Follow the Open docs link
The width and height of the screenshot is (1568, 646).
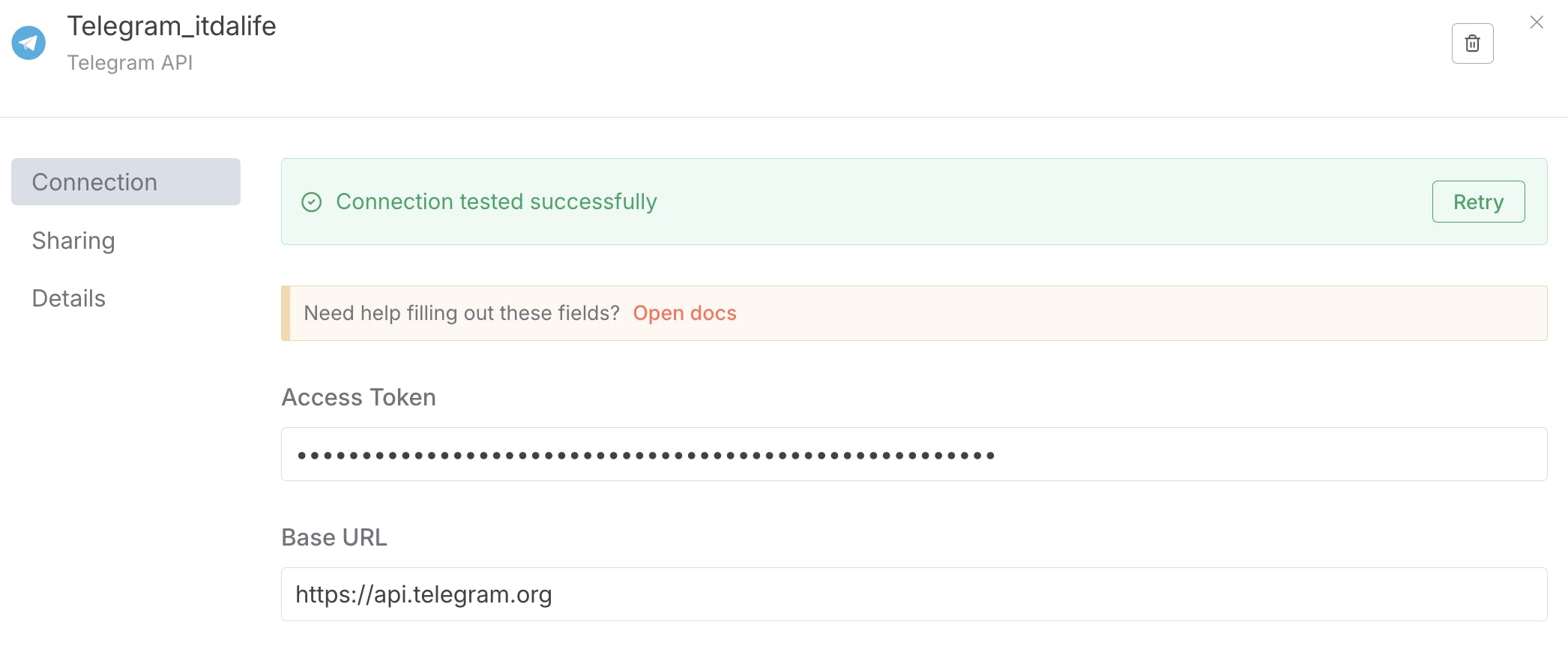684,313
